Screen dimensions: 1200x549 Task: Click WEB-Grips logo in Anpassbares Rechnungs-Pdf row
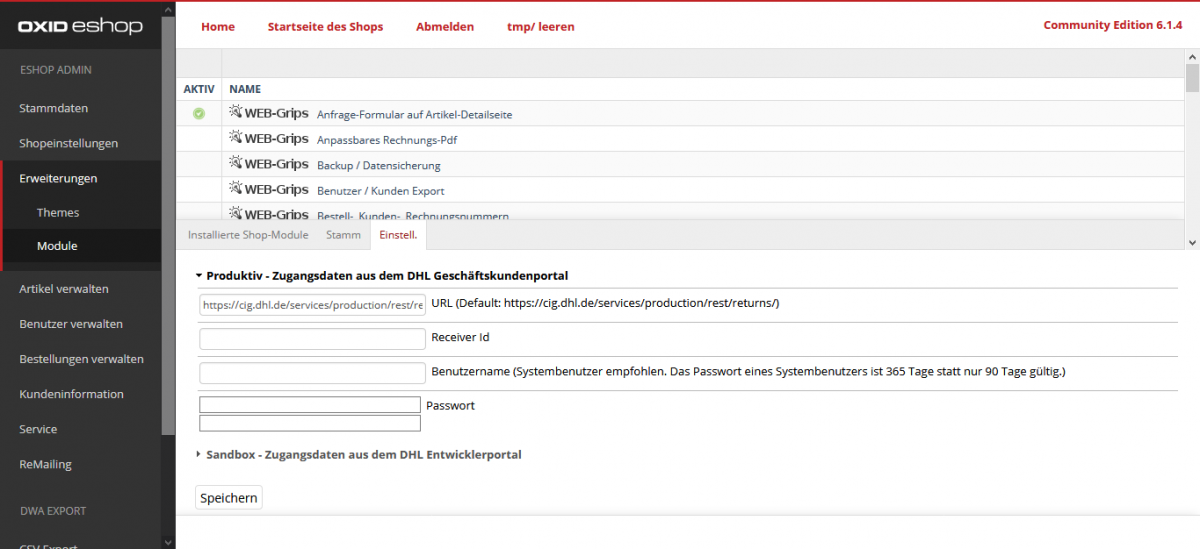[269, 139]
